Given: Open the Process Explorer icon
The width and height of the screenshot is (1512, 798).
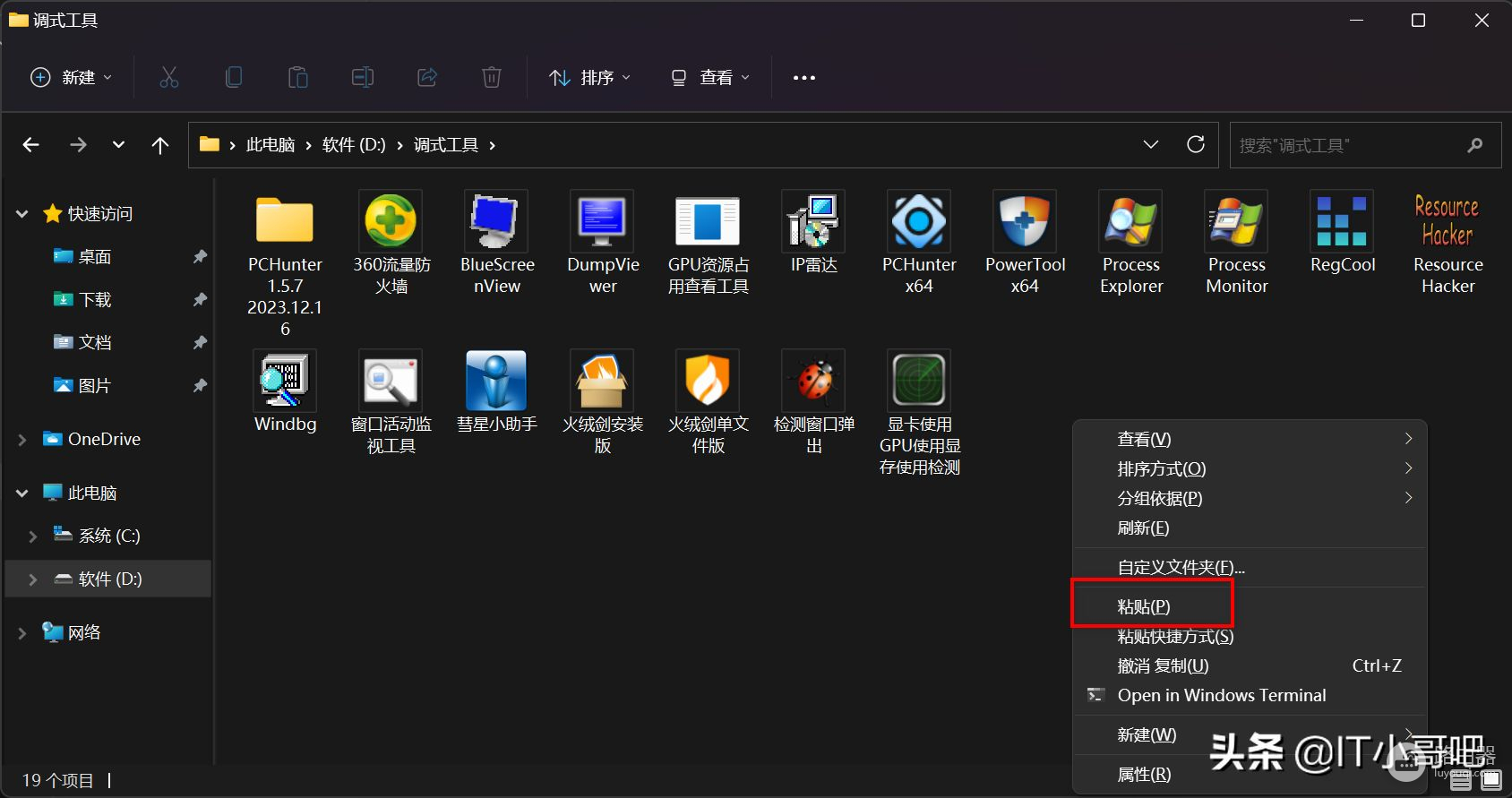Looking at the screenshot, I should (1130, 222).
